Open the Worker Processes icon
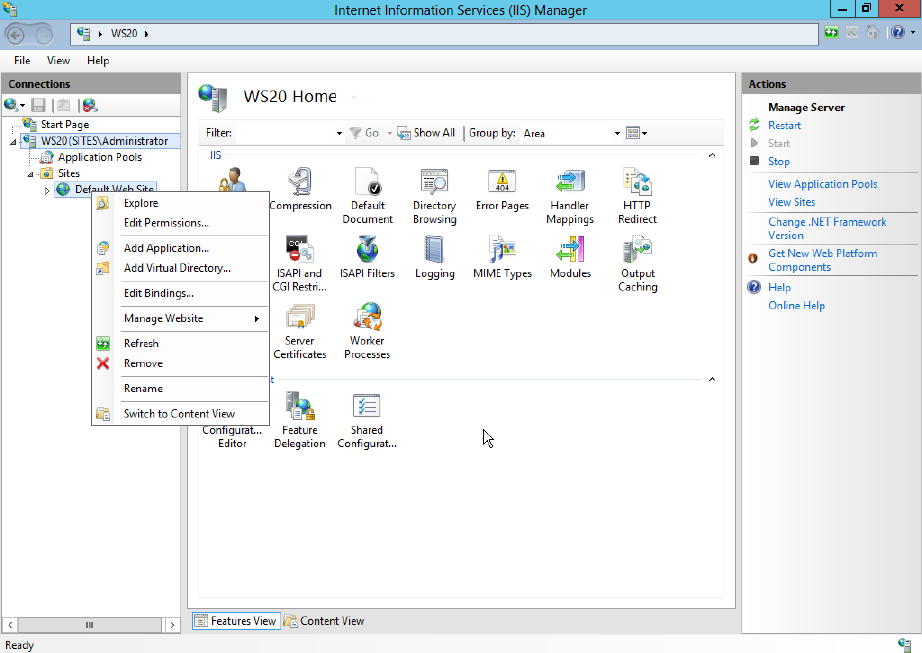 [x=367, y=331]
